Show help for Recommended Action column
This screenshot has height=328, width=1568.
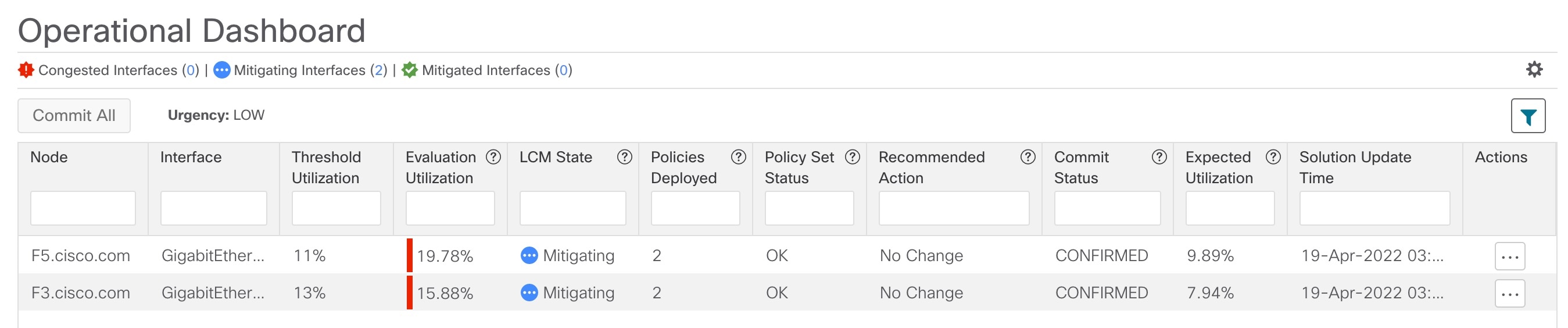[1028, 157]
